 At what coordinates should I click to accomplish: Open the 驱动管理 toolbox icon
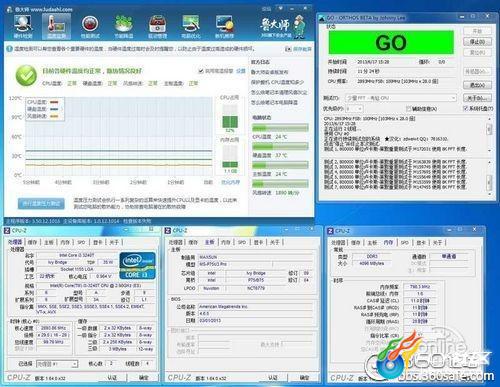157,26
